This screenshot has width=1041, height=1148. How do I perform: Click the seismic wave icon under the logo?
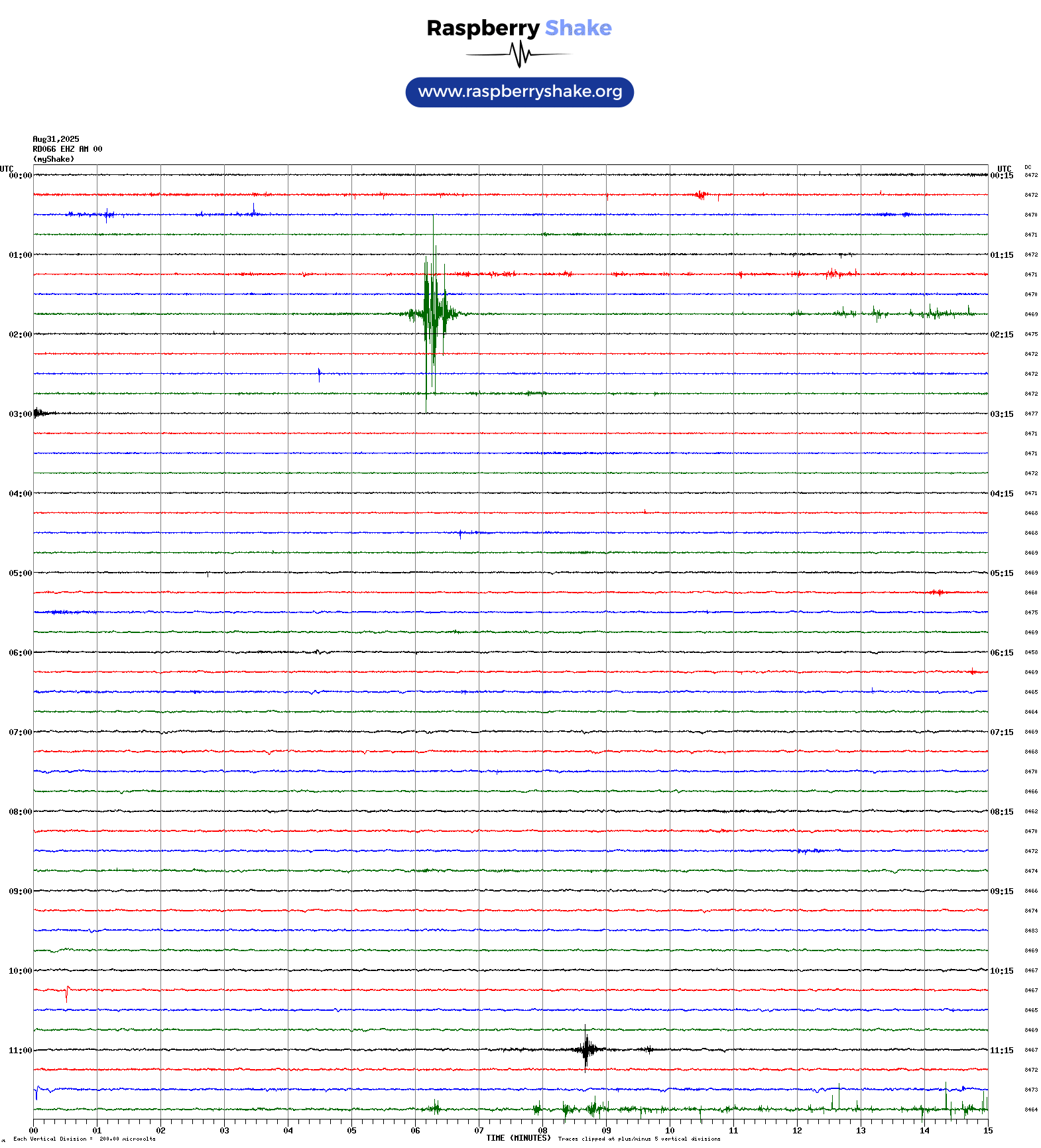pyautogui.click(x=519, y=54)
